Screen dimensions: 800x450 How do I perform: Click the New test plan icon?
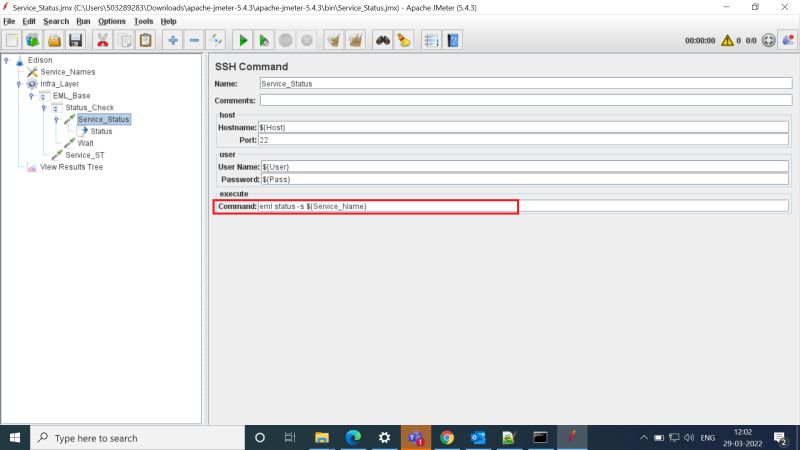(12, 40)
